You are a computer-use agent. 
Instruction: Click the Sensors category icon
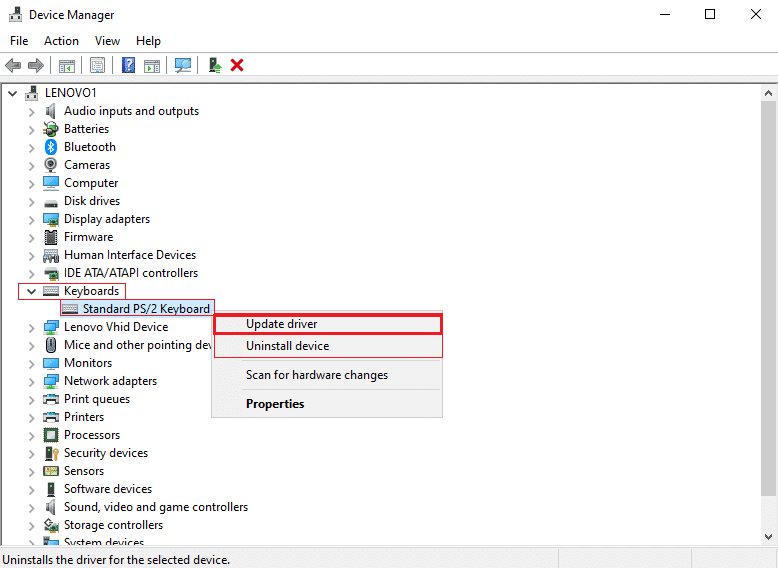51,471
